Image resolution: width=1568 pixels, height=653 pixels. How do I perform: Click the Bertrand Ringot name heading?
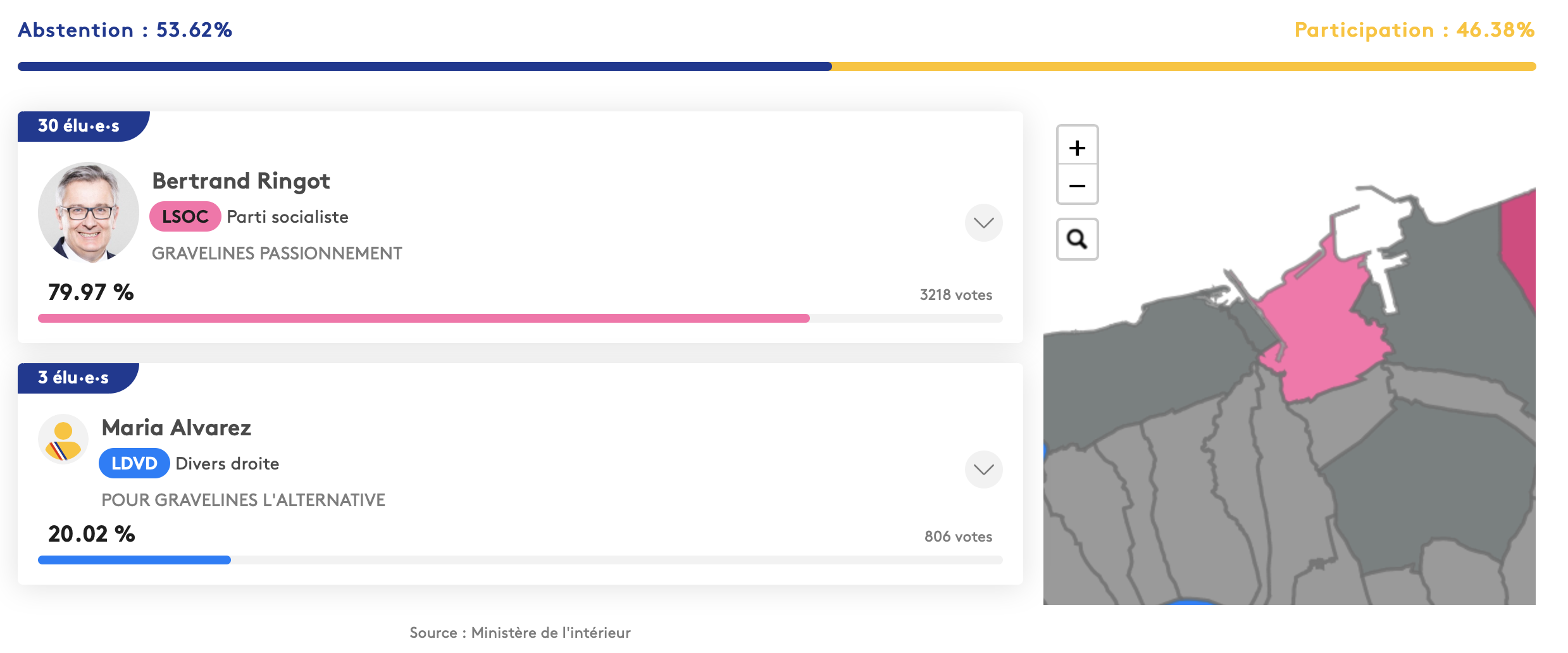click(241, 181)
